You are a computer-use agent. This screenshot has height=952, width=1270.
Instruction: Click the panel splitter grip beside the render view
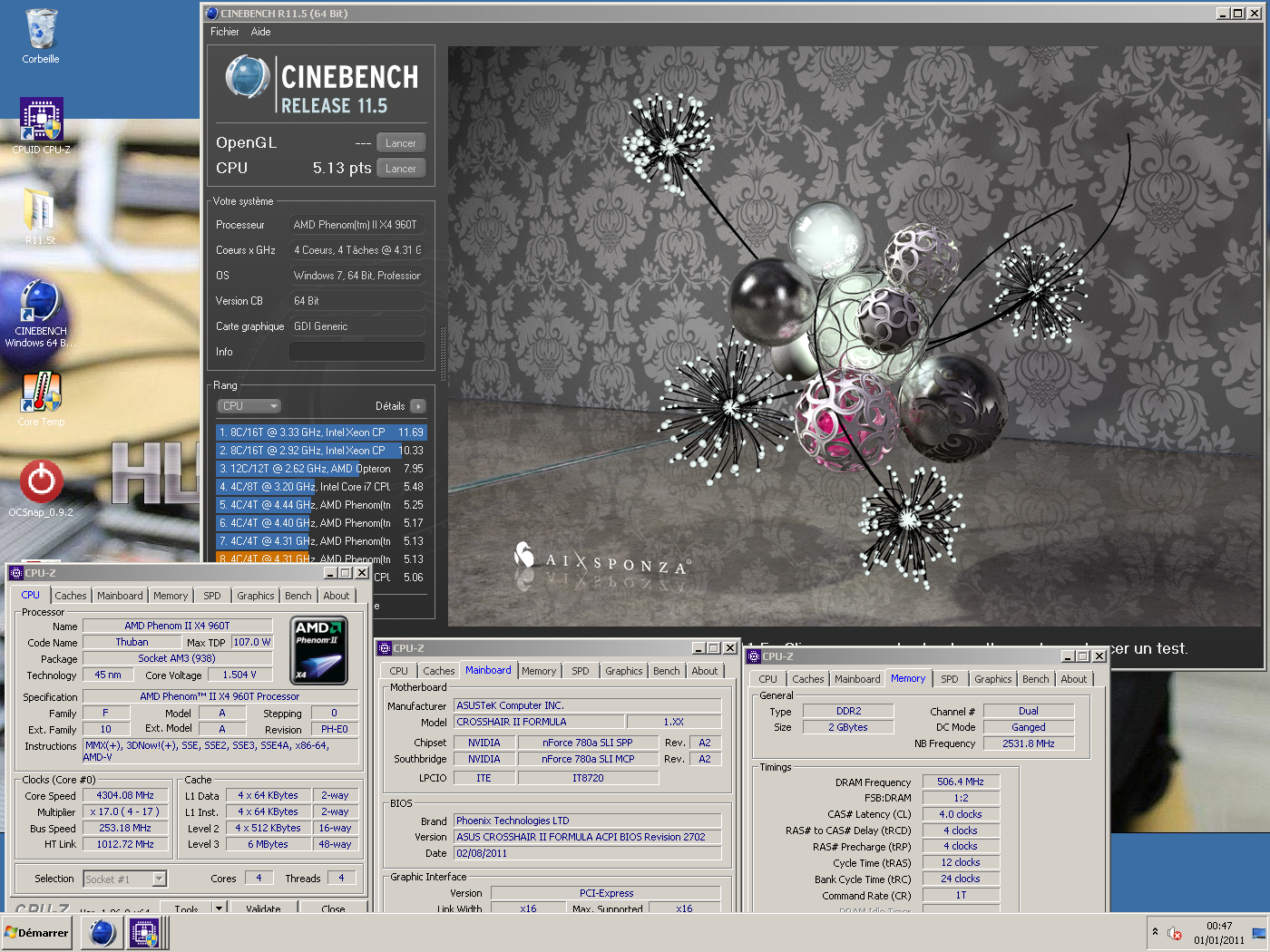(443, 354)
